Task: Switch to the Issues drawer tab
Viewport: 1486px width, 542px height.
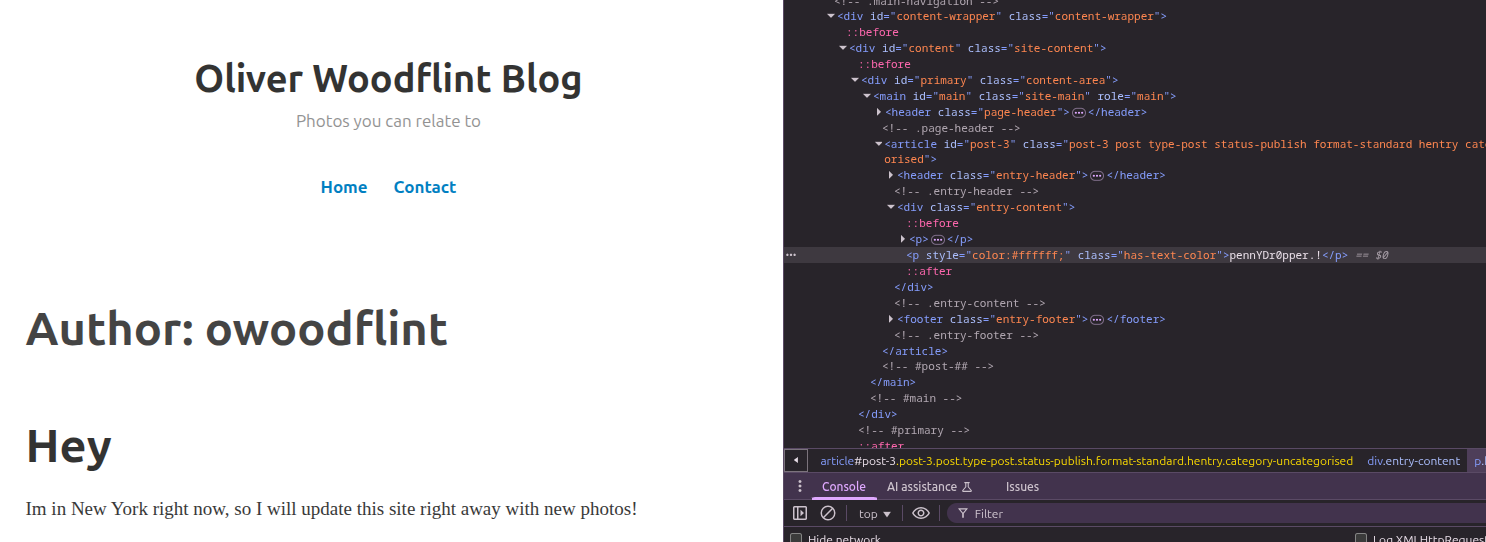Action: [x=1022, y=487]
